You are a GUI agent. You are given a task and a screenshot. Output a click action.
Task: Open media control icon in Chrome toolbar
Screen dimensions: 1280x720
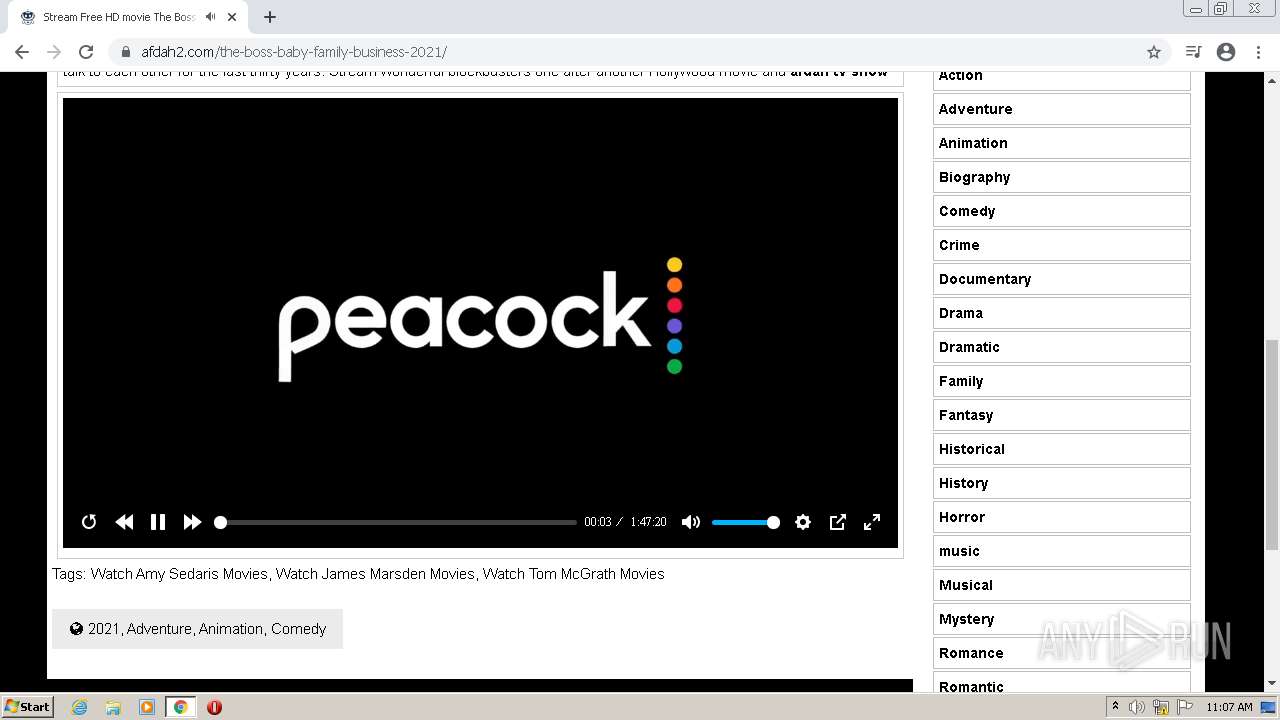point(1193,52)
